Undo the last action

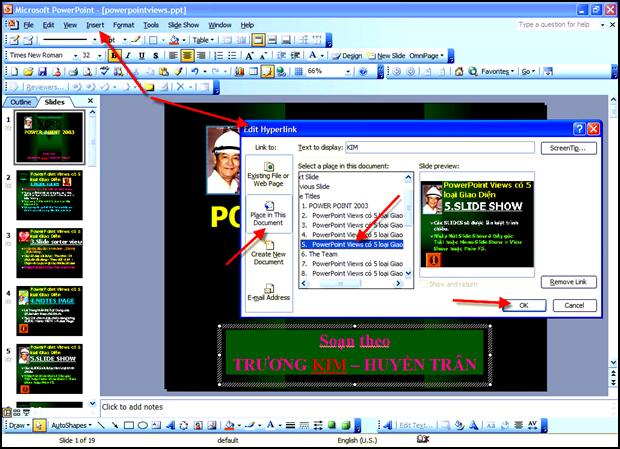[195, 72]
